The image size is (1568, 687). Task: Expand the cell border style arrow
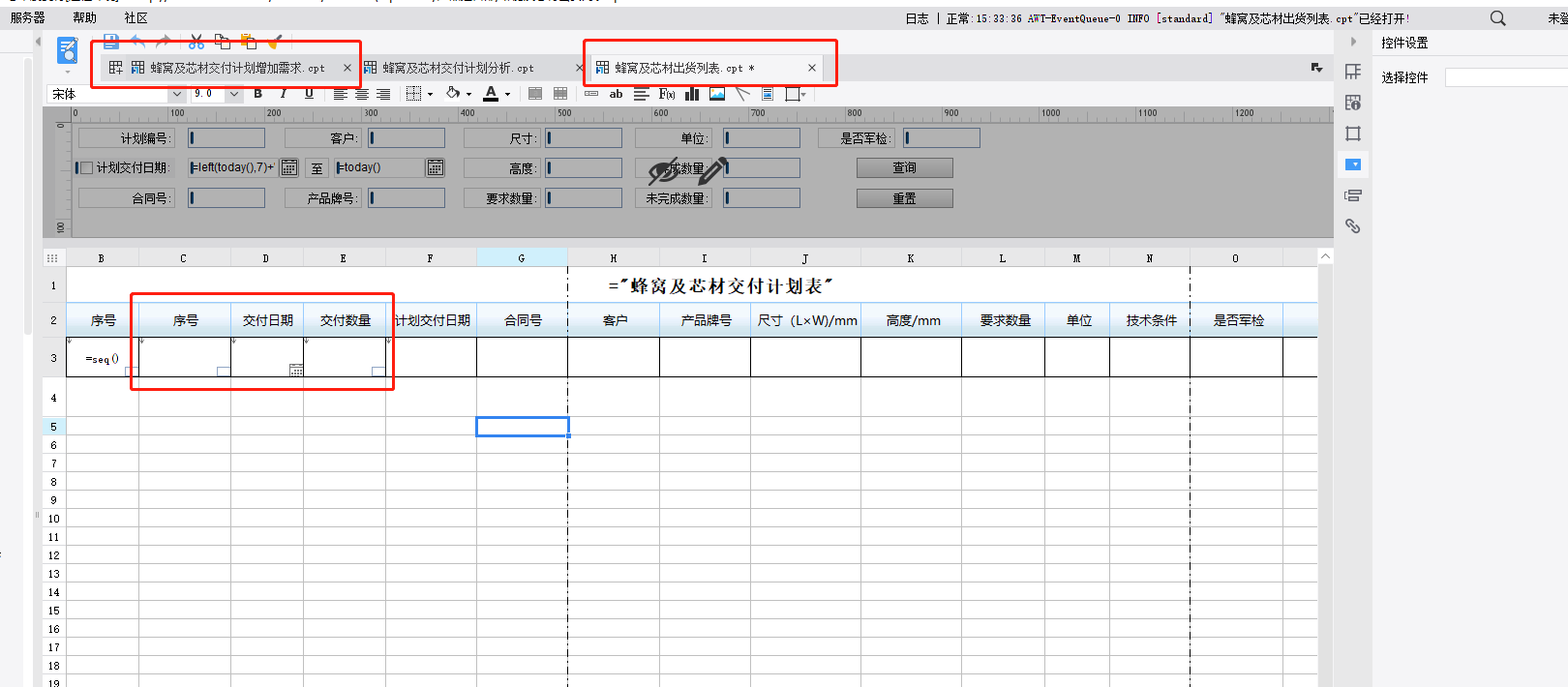click(x=430, y=95)
